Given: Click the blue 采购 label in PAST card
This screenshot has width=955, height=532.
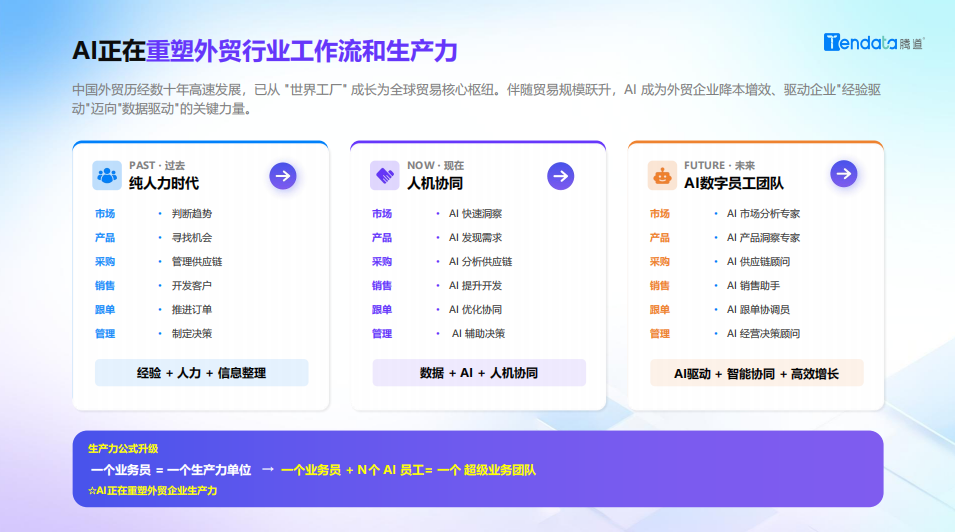Looking at the screenshot, I should pos(105,261).
